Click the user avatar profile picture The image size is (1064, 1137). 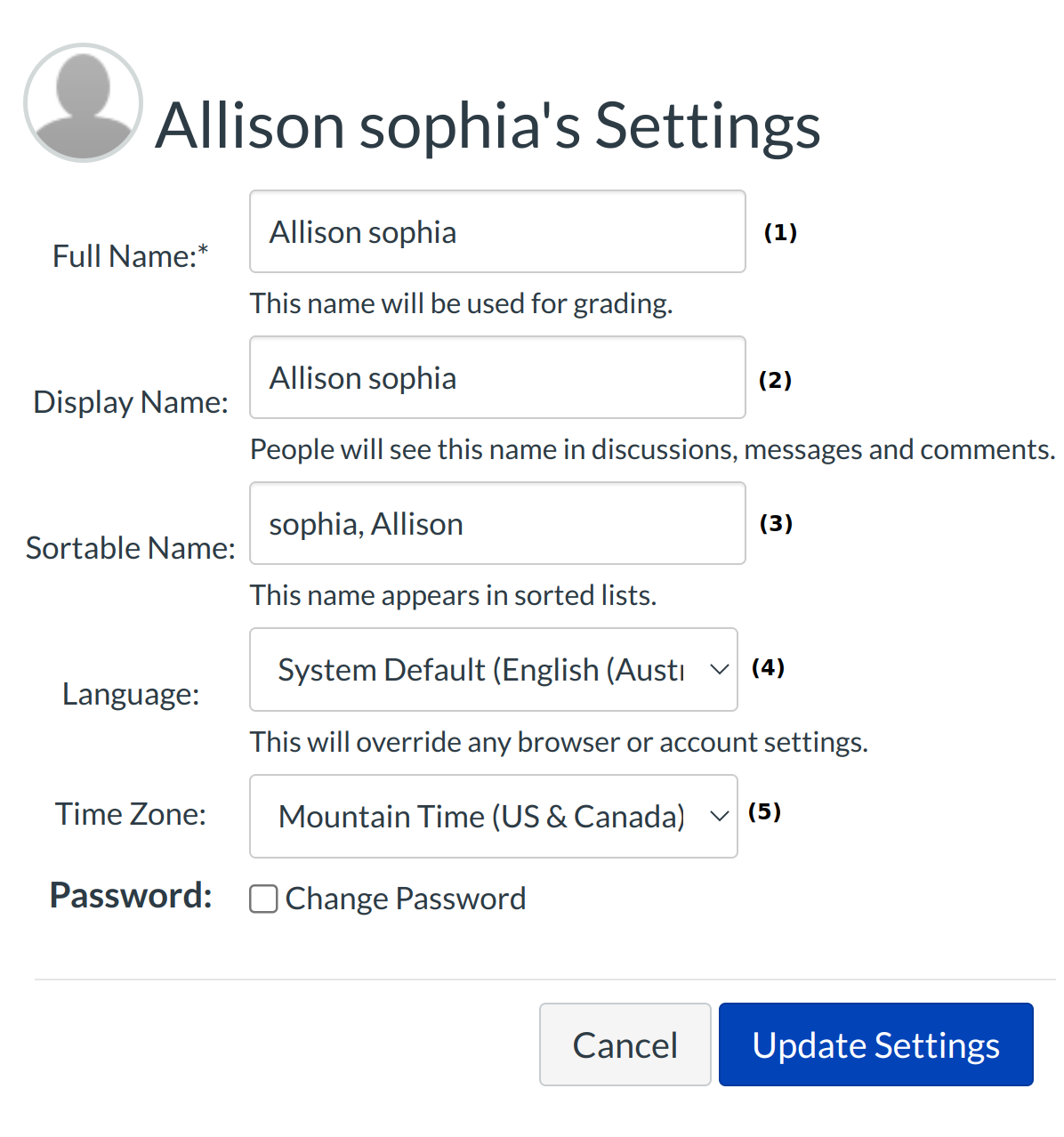[83, 102]
